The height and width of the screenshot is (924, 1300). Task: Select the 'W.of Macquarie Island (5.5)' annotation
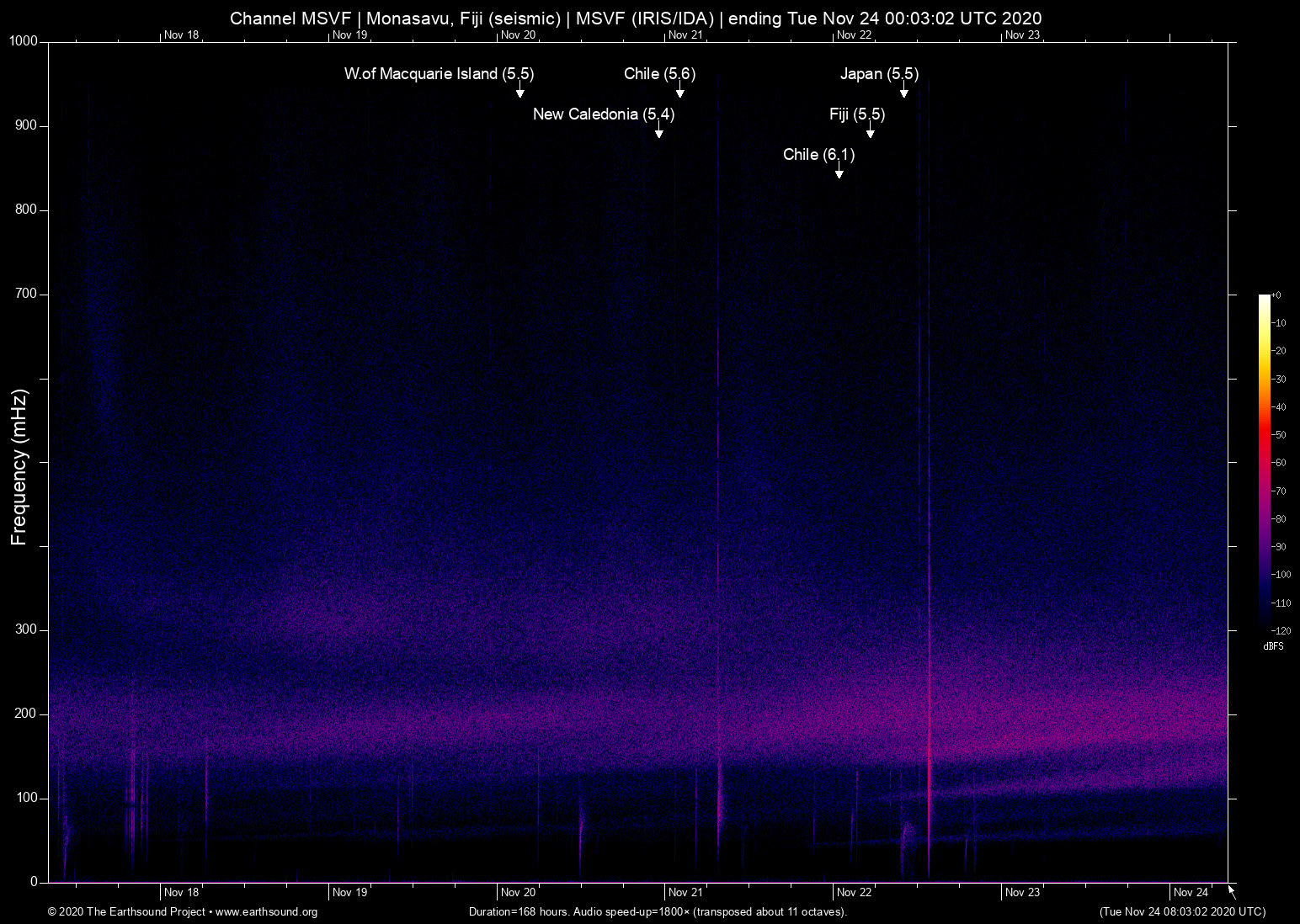pos(440,74)
